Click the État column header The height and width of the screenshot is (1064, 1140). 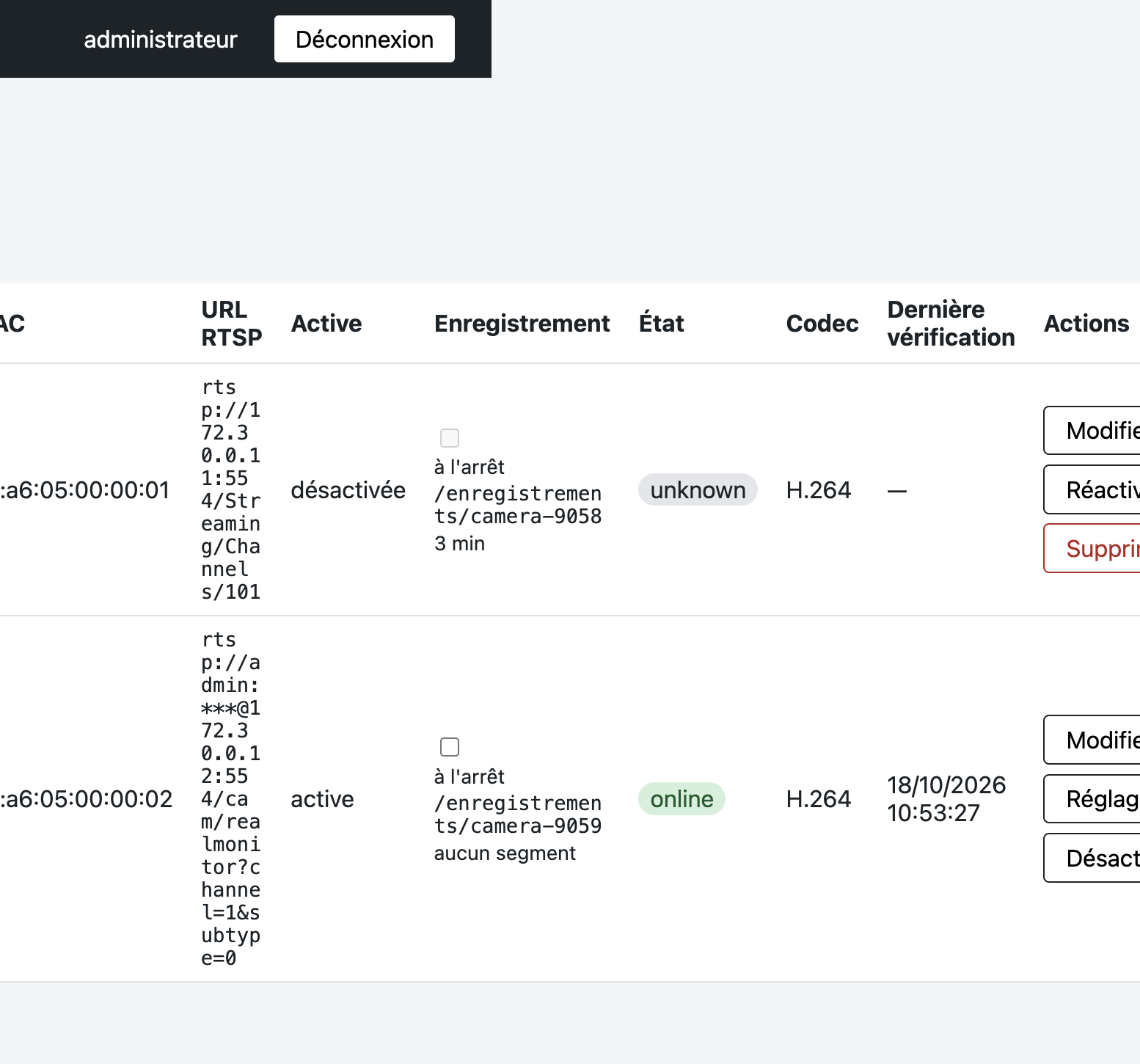click(x=661, y=324)
